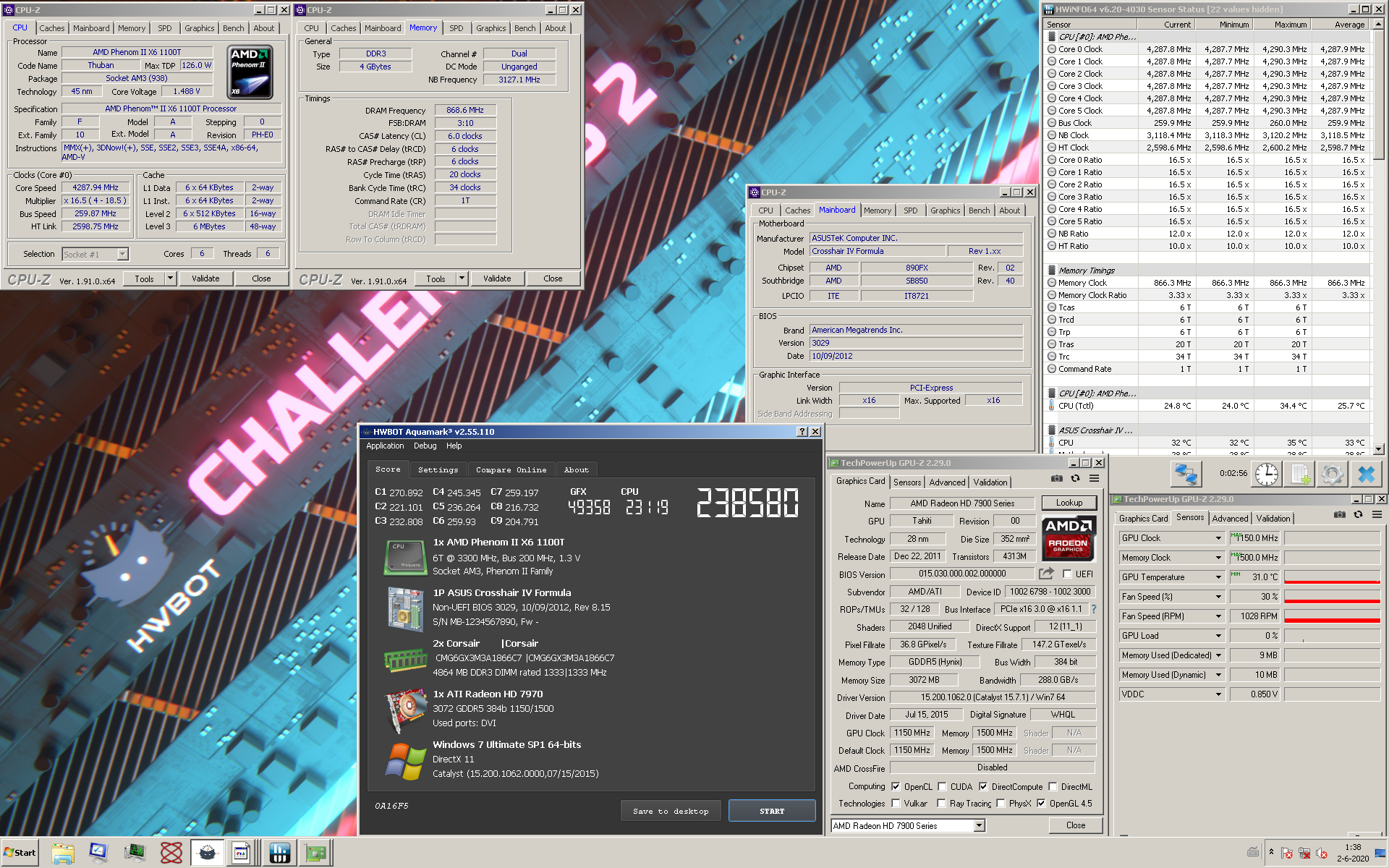Toggle Vulkan checkbox in GPU-Z

click(x=896, y=804)
